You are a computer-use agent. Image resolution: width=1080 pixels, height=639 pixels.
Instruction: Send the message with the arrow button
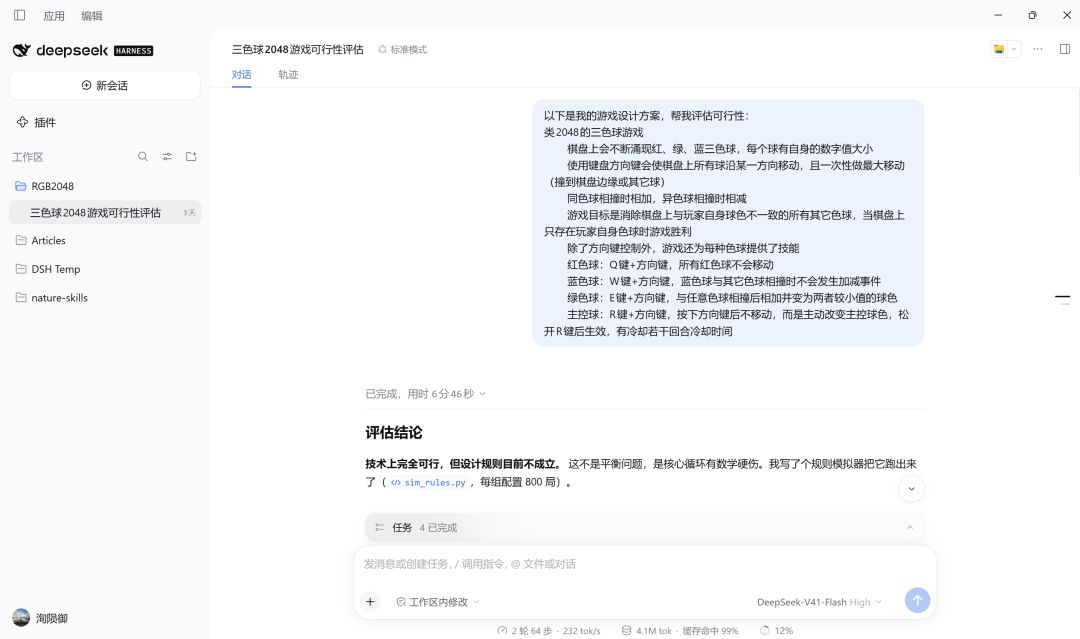coord(917,600)
